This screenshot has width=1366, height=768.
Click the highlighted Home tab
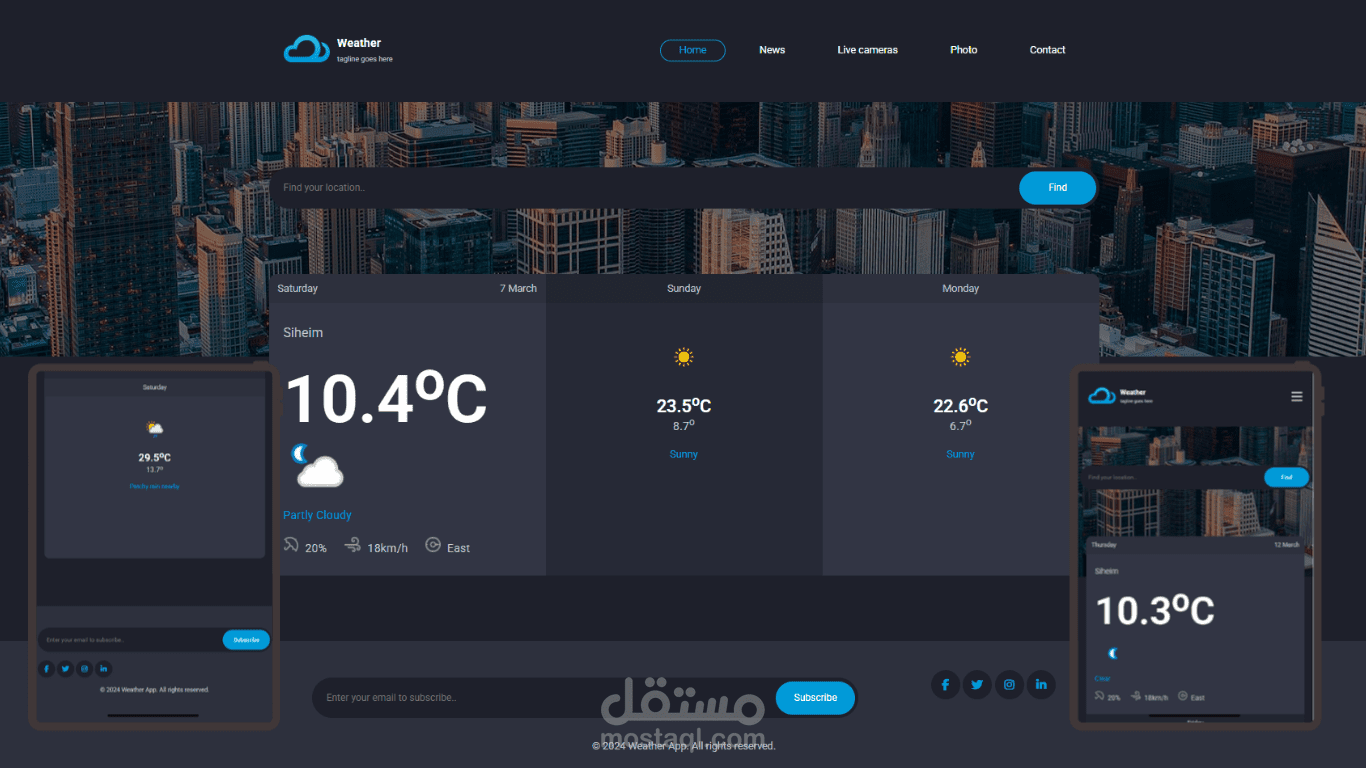(x=692, y=50)
